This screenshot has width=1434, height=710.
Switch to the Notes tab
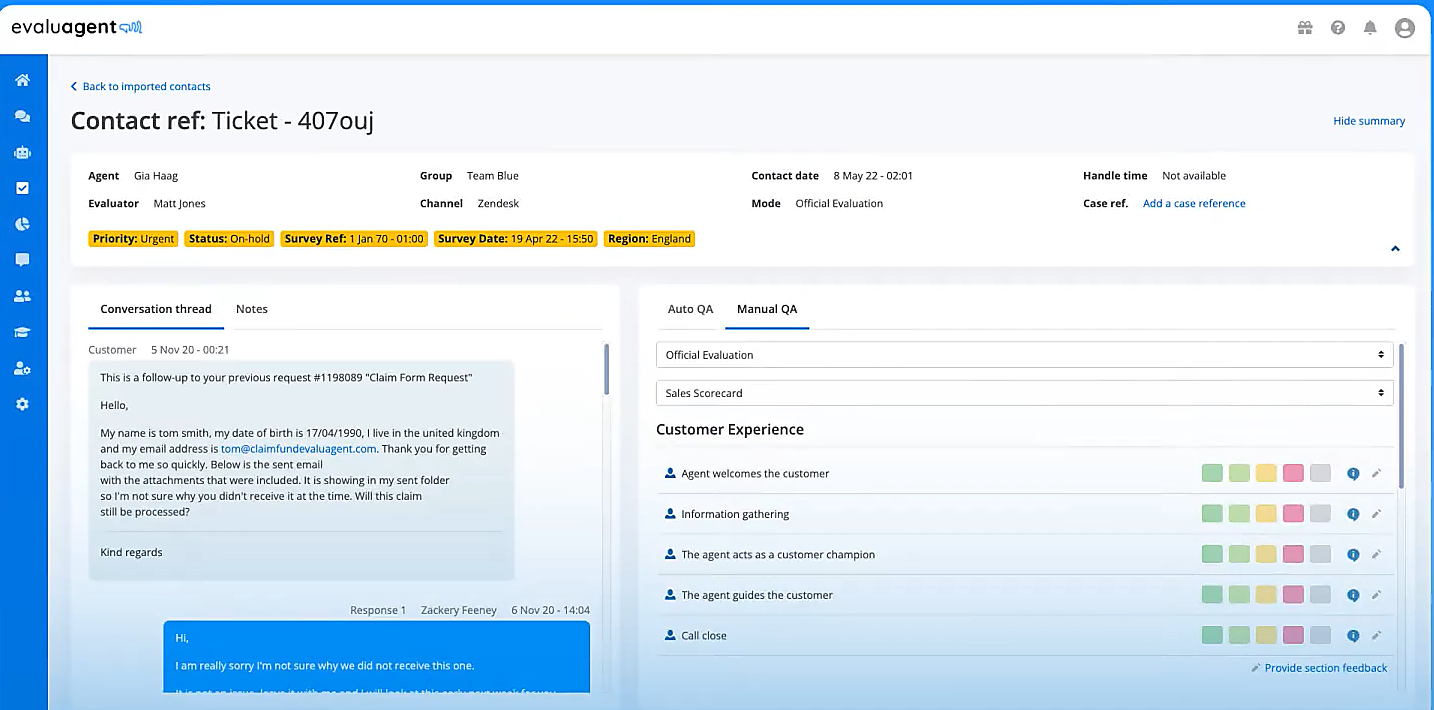[252, 309]
